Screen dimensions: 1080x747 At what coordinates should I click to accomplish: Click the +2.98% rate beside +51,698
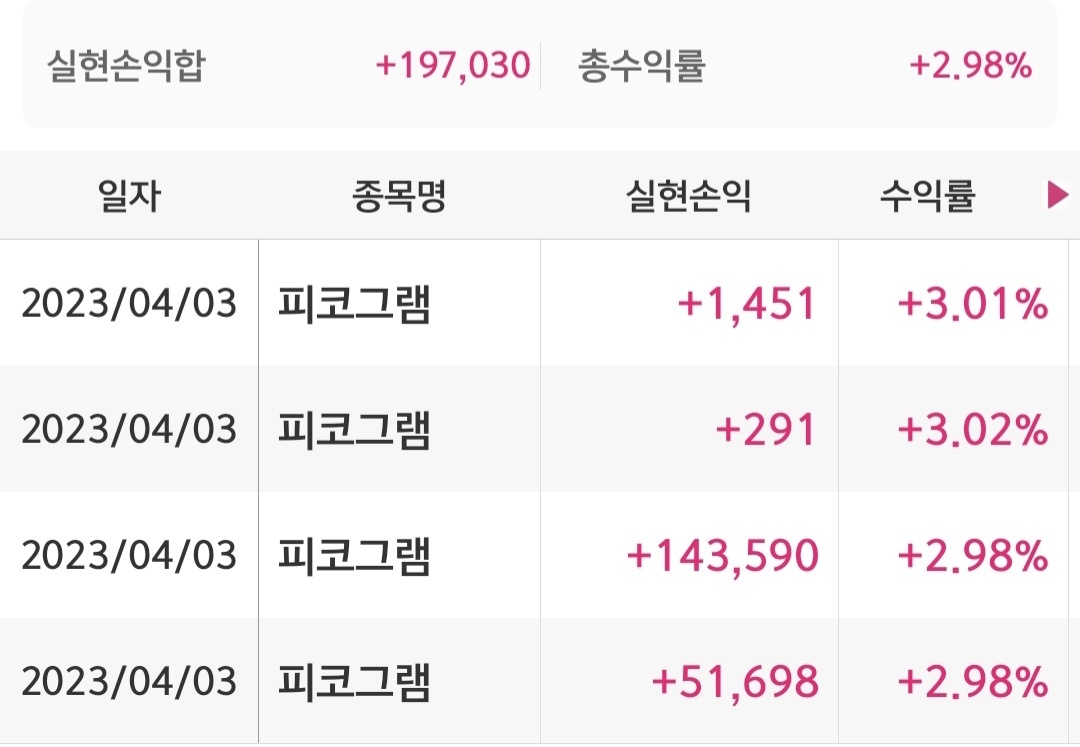(x=973, y=681)
